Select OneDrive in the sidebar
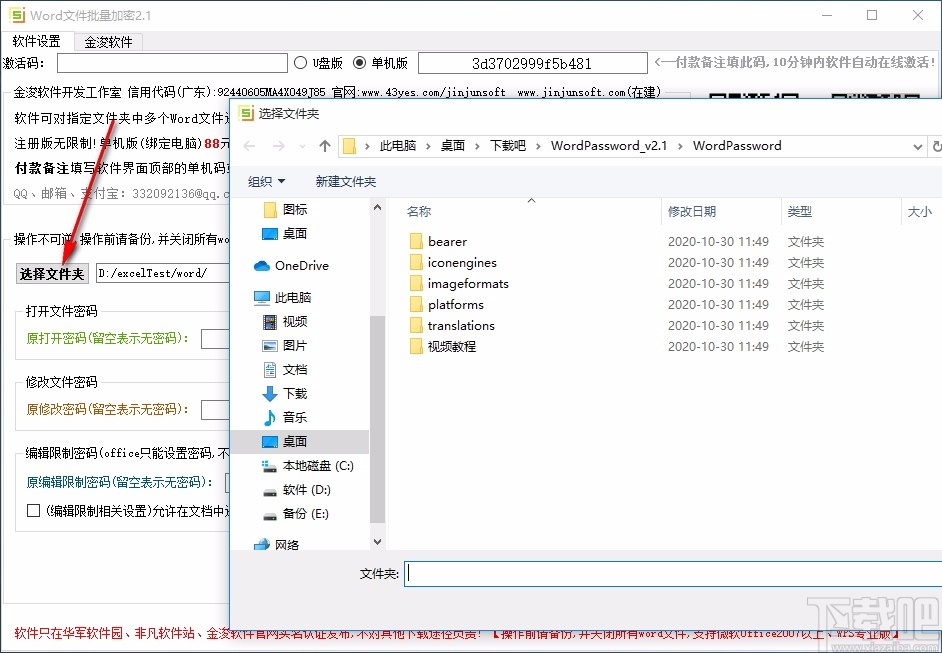Screen dimensions: 942x653 pyautogui.click(x=293, y=265)
